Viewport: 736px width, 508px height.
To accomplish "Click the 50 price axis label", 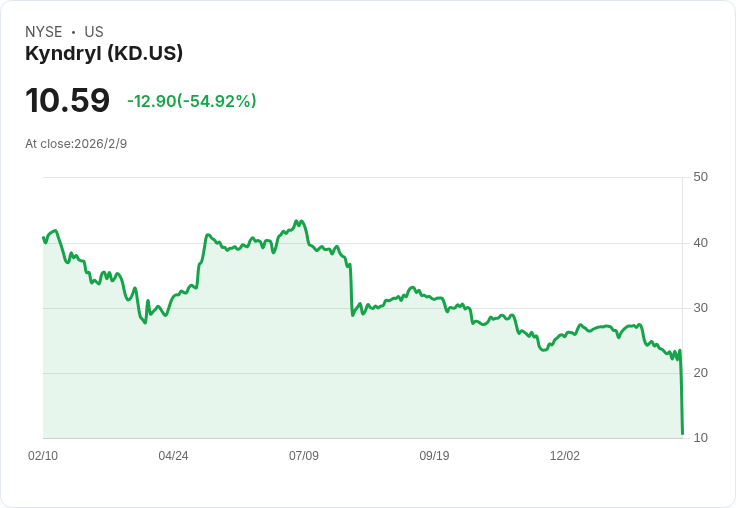I will [701, 177].
